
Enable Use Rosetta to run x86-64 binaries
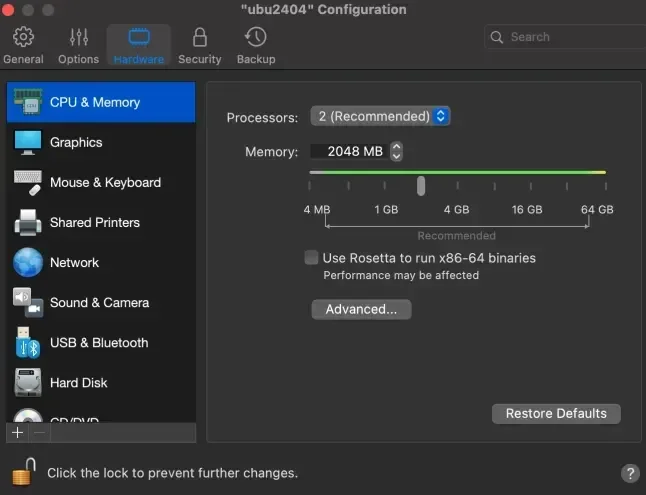tap(312, 258)
